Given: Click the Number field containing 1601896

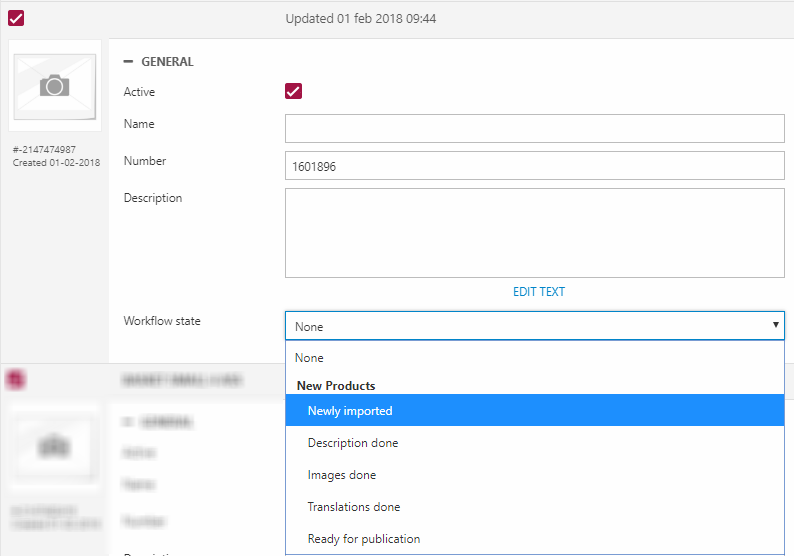Looking at the screenshot, I should point(534,166).
